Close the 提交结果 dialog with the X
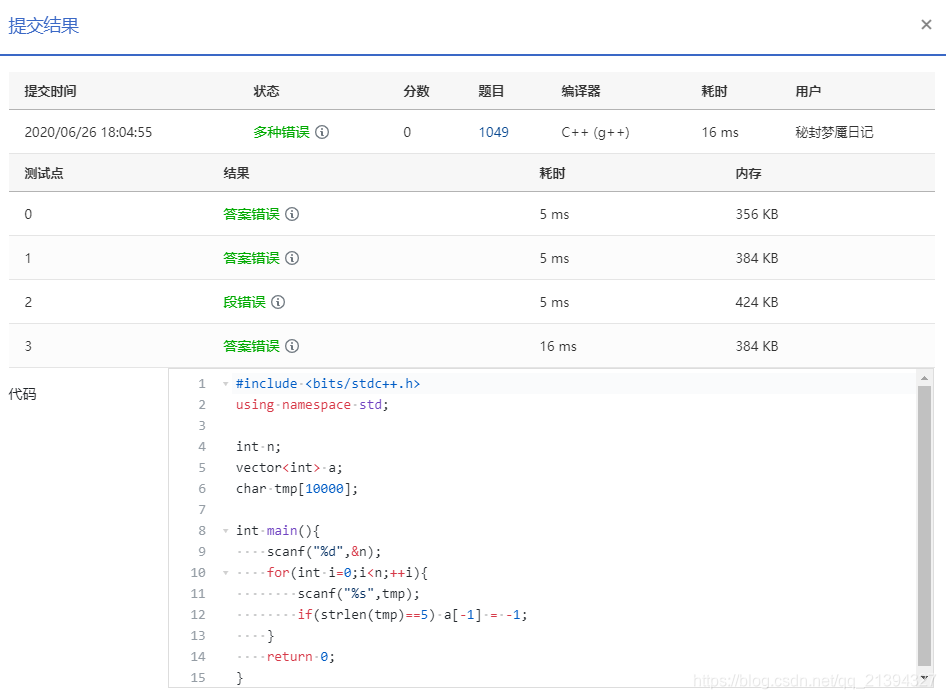The image size is (946, 699). pyautogui.click(x=926, y=25)
